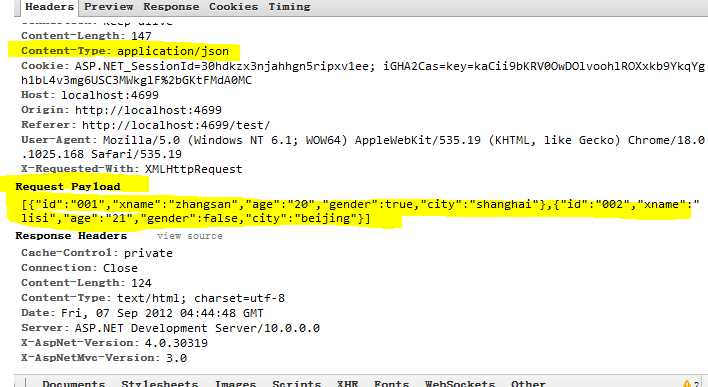Viewport: 708px width, 387px height.
Task: Select the 'Host: localhost:4699' header
Action: tap(90, 95)
